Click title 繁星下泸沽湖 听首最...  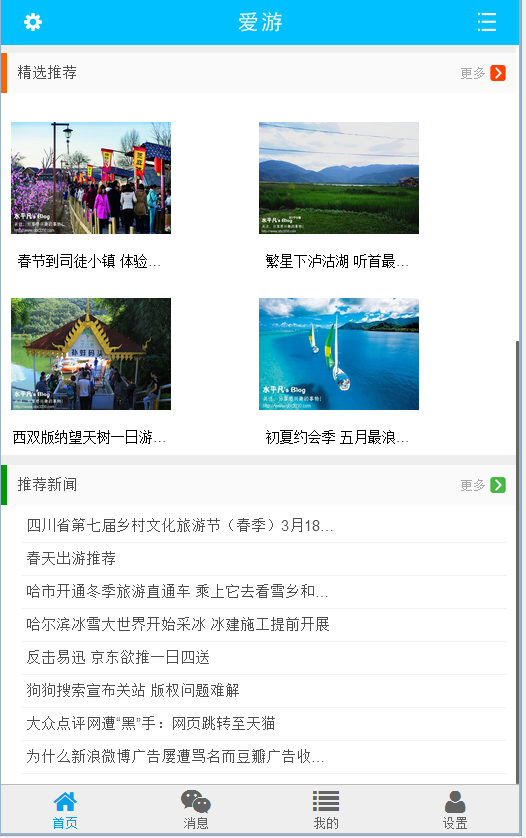pyautogui.click(x=337, y=261)
